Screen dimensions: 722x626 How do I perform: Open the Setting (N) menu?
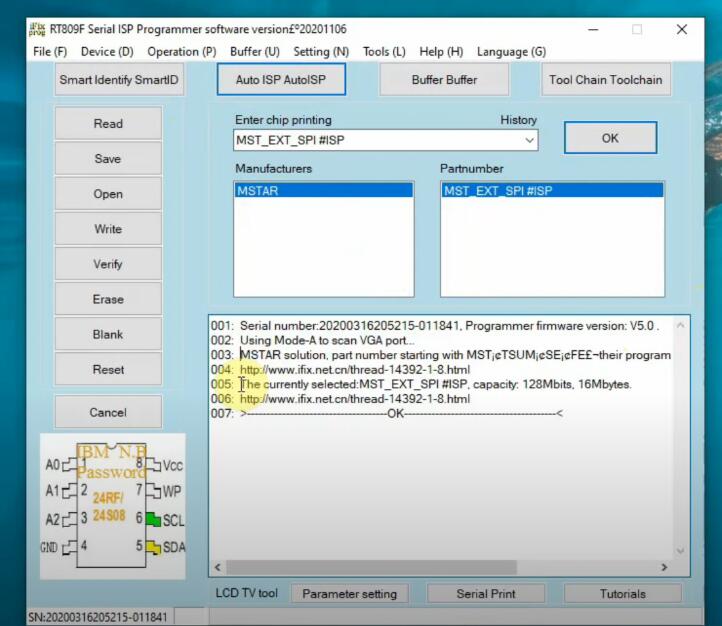point(321,52)
